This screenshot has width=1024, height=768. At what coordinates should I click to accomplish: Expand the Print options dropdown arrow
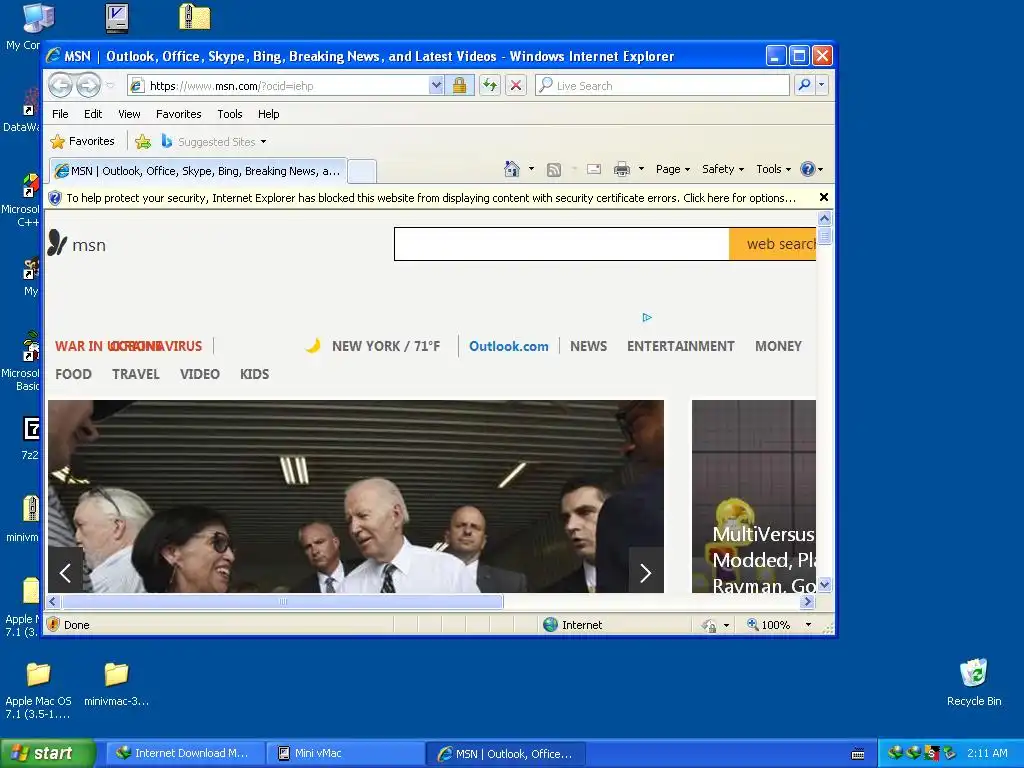point(641,169)
